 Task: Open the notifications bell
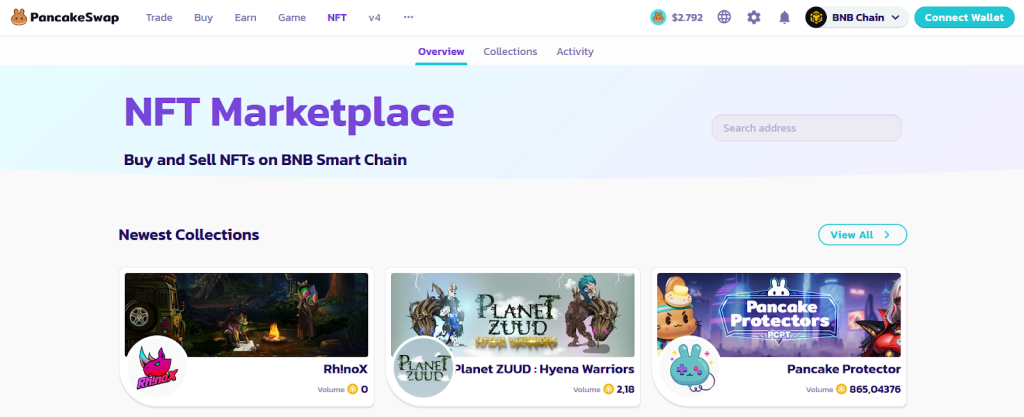(784, 18)
